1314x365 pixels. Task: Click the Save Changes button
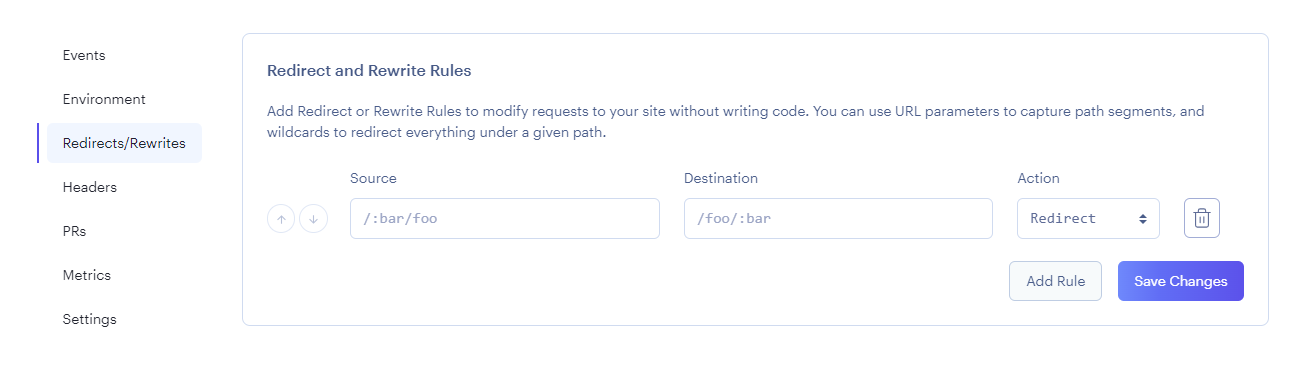pos(1181,281)
